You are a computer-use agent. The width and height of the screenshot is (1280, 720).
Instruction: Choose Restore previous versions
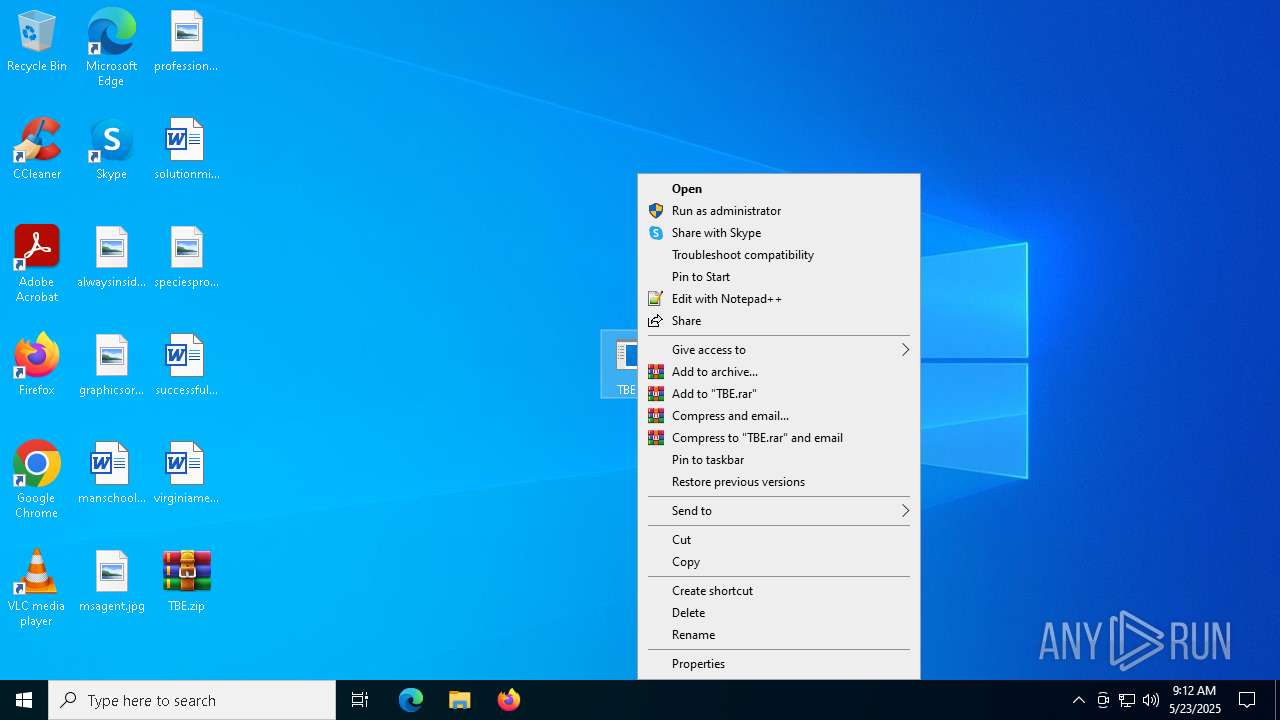pyautogui.click(x=779, y=482)
